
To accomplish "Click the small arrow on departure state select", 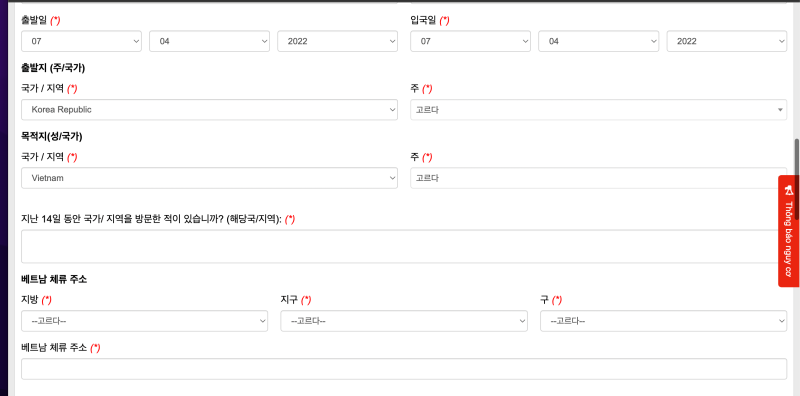I will 780,110.
